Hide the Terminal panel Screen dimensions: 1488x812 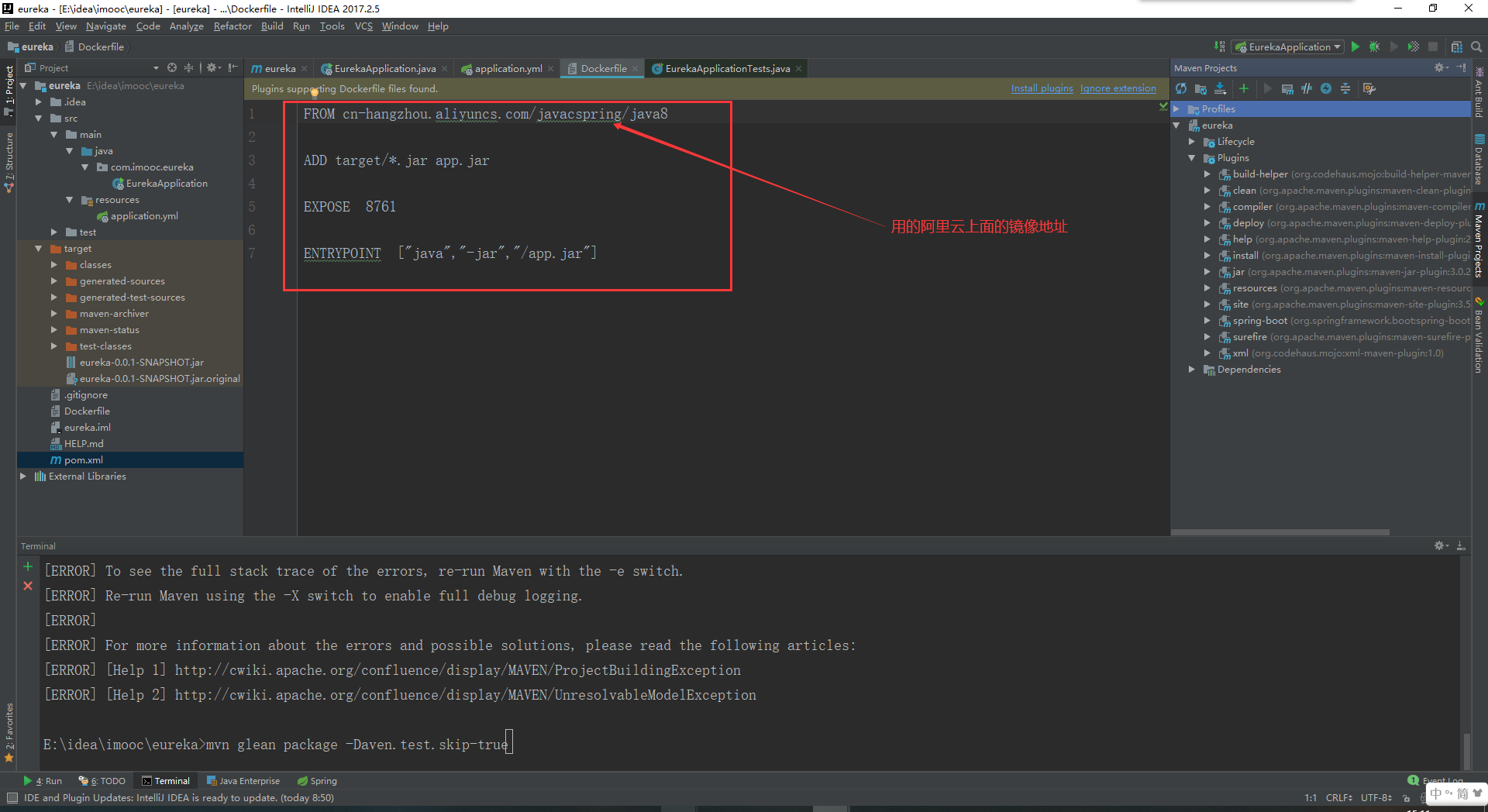[x=1461, y=545]
